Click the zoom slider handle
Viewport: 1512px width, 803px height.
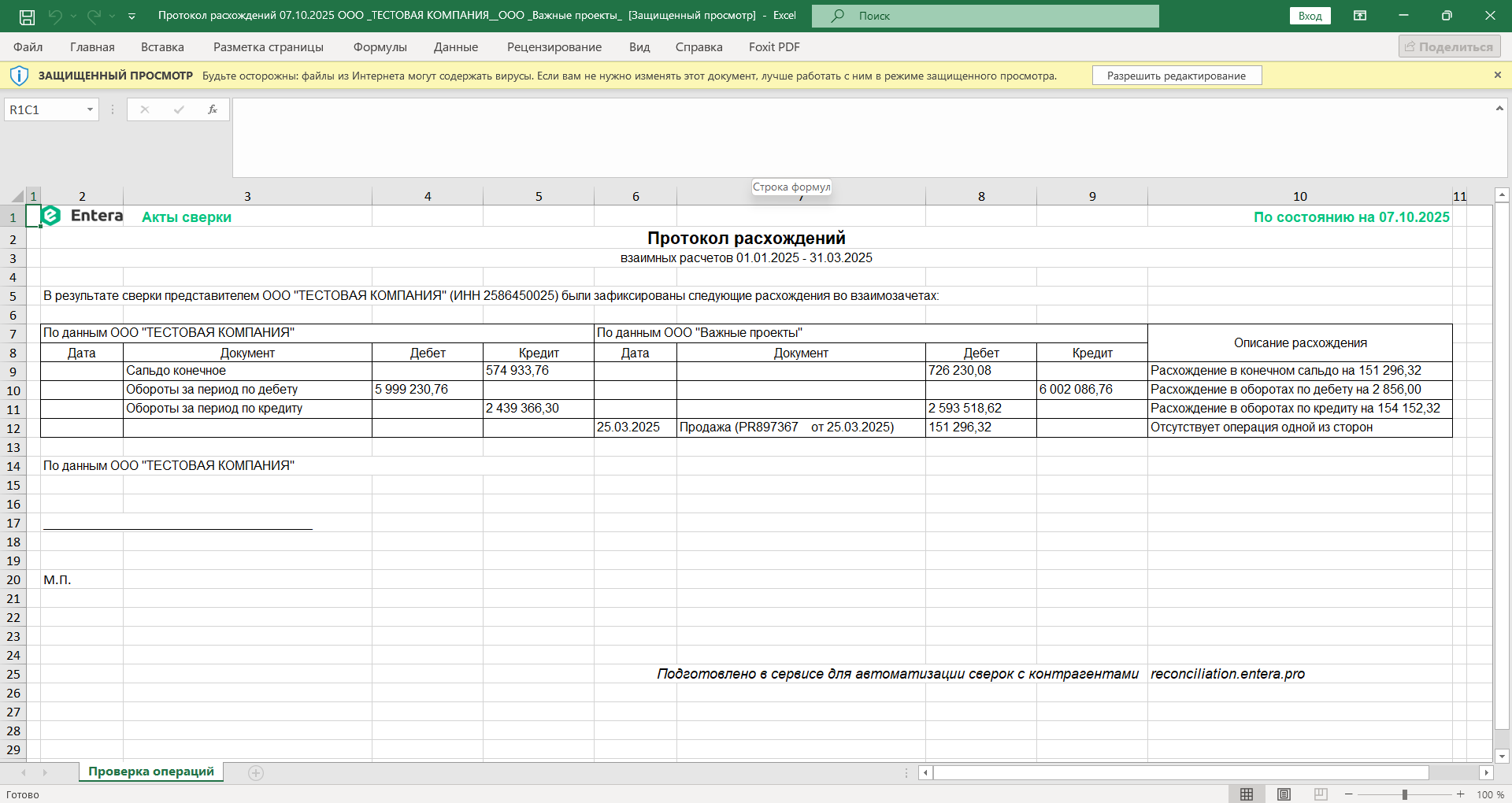[x=1404, y=794]
